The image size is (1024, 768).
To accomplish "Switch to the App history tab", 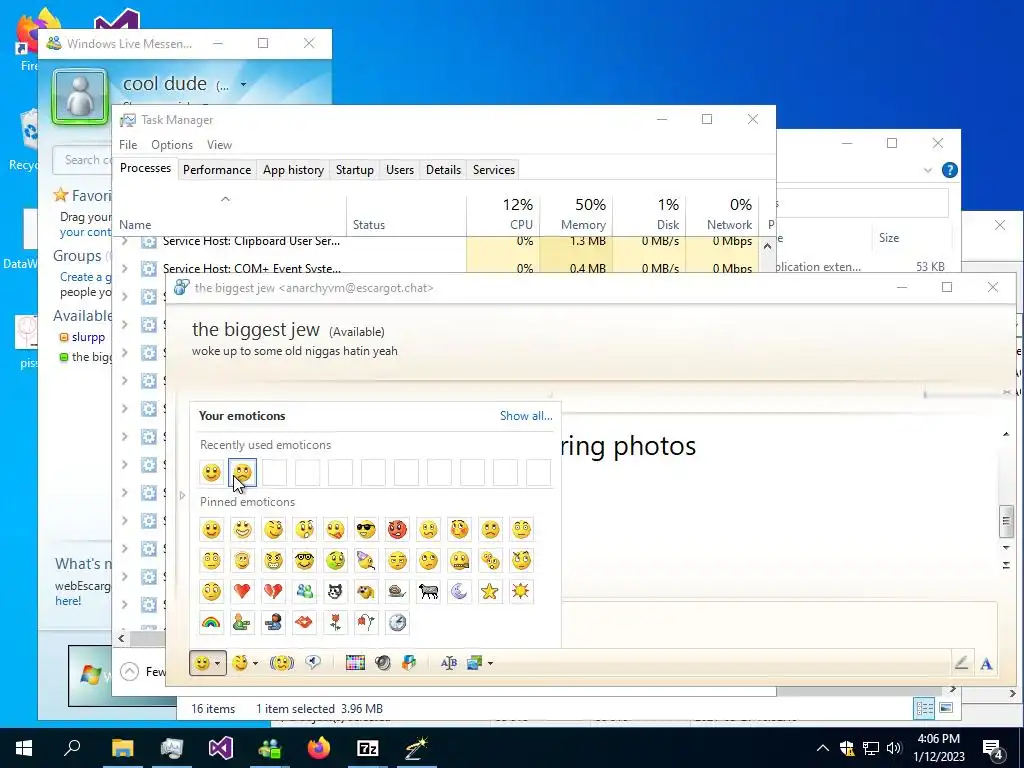I will coord(293,170).
